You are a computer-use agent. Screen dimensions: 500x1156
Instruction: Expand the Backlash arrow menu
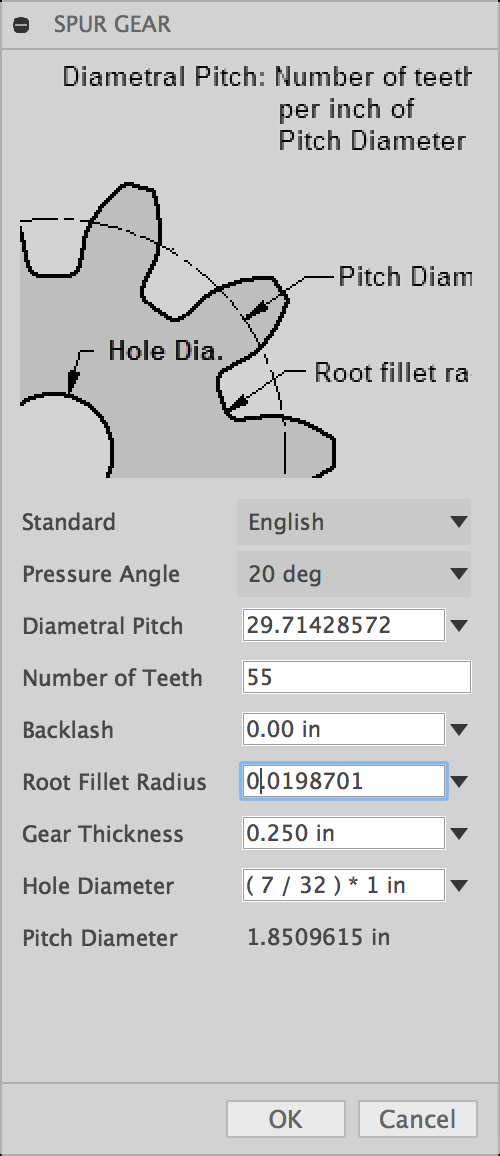459,730
